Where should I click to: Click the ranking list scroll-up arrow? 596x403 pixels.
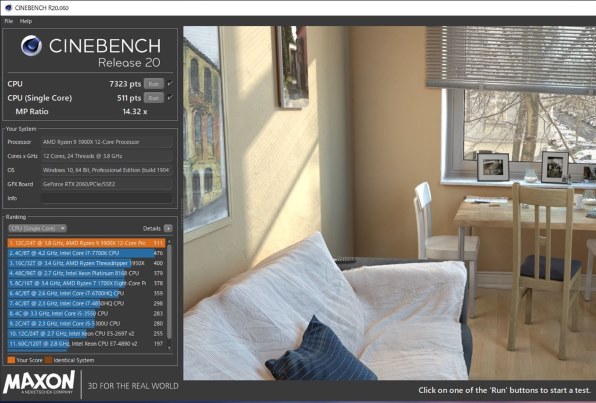[169, 242]
